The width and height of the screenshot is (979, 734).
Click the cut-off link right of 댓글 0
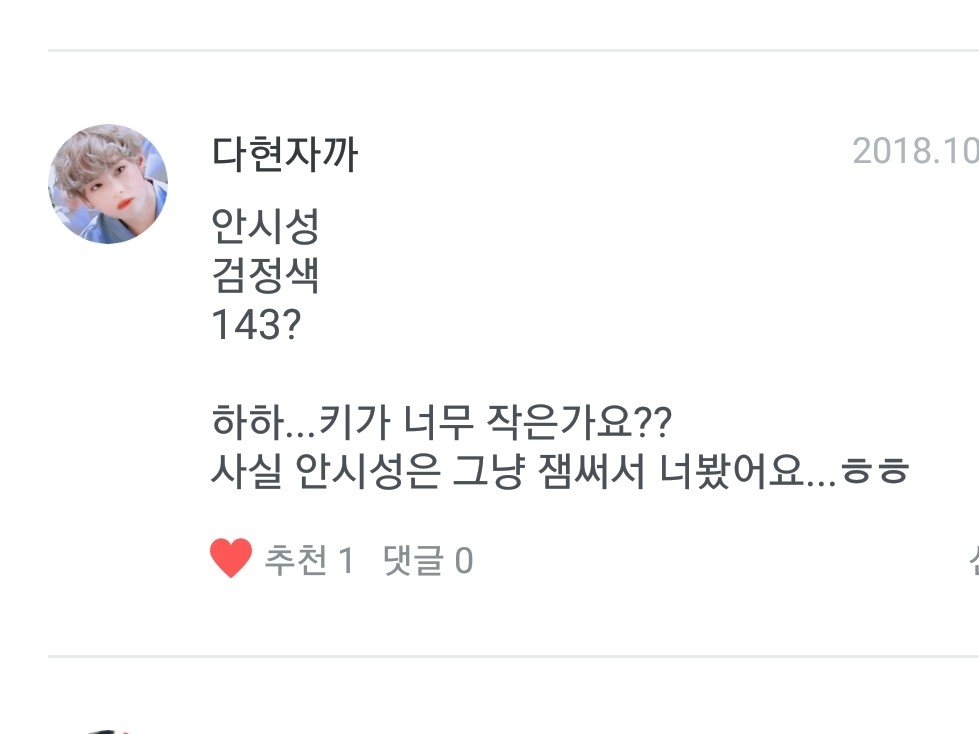tap(972, 561)
